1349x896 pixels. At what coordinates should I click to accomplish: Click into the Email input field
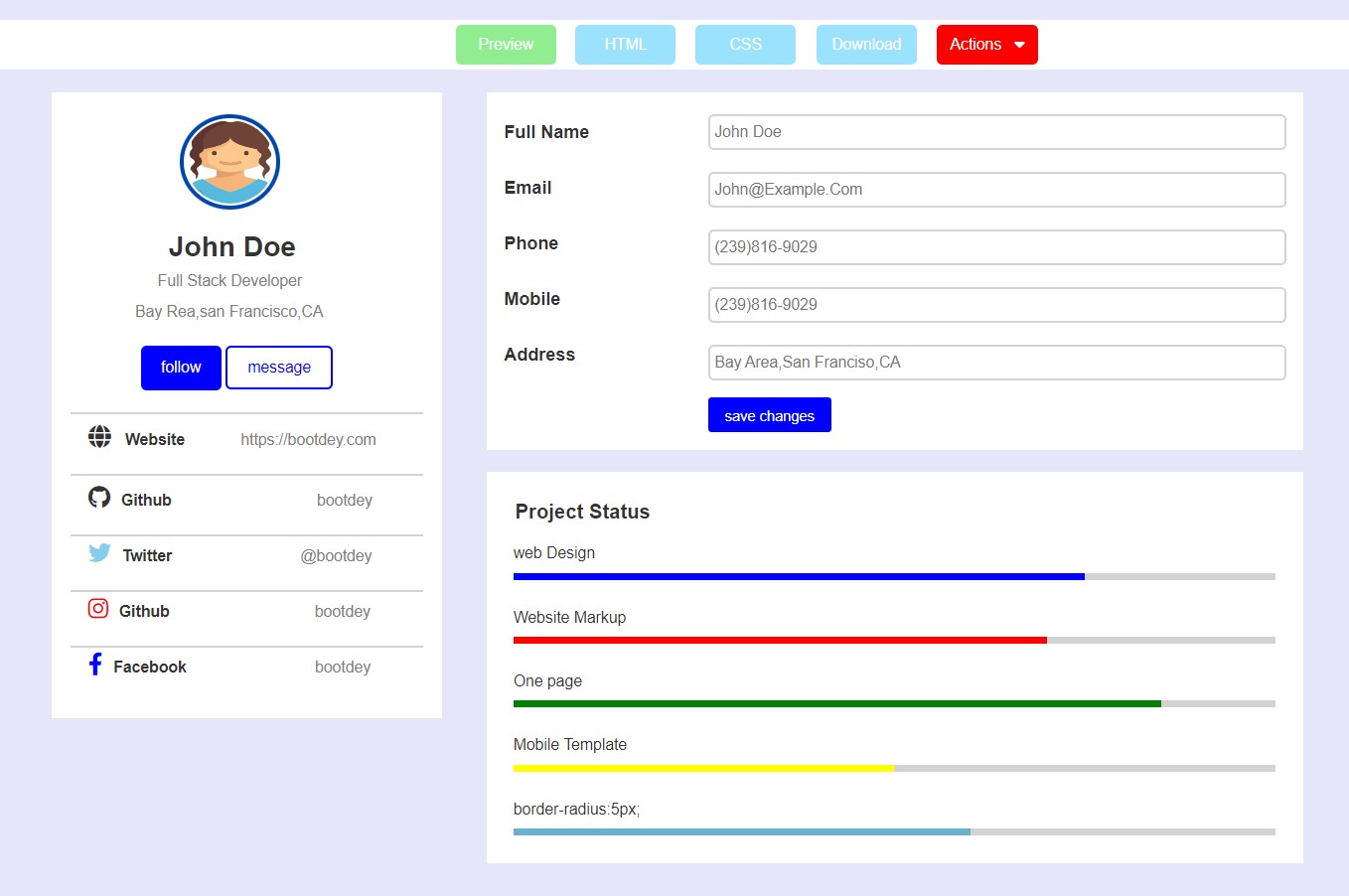(996, 190)
